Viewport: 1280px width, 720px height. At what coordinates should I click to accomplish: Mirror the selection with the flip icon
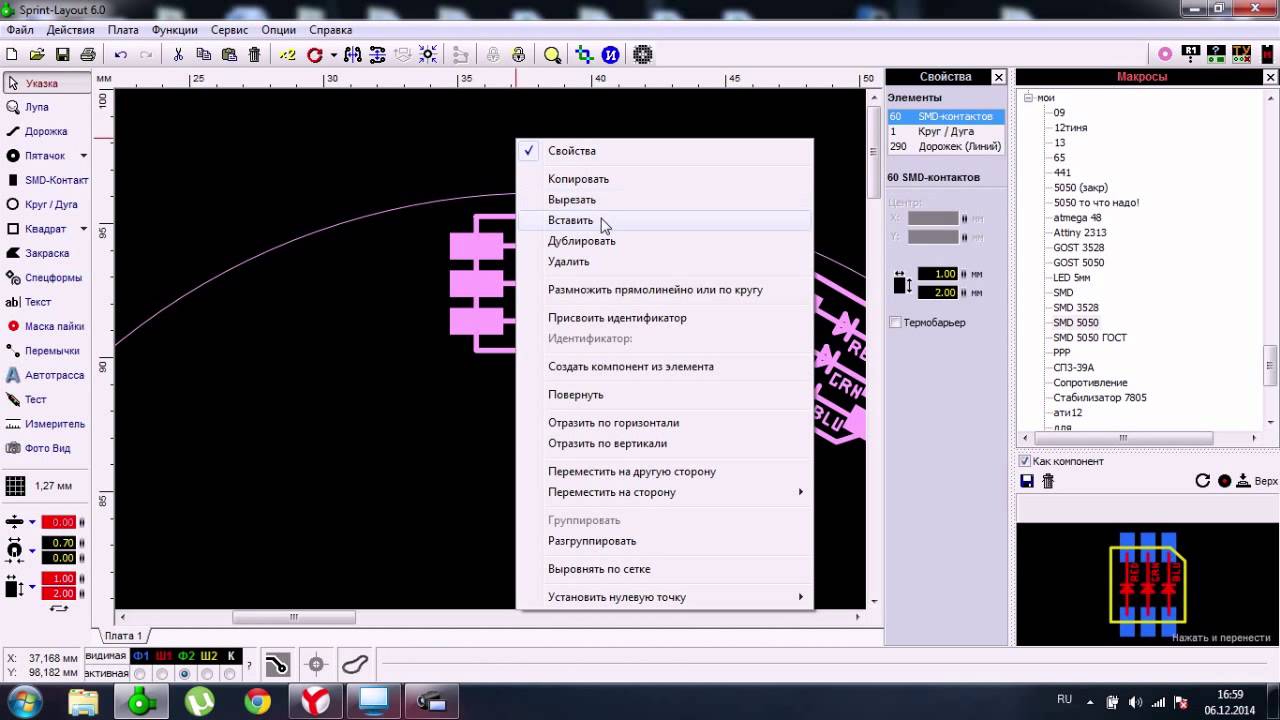point(352,55)
